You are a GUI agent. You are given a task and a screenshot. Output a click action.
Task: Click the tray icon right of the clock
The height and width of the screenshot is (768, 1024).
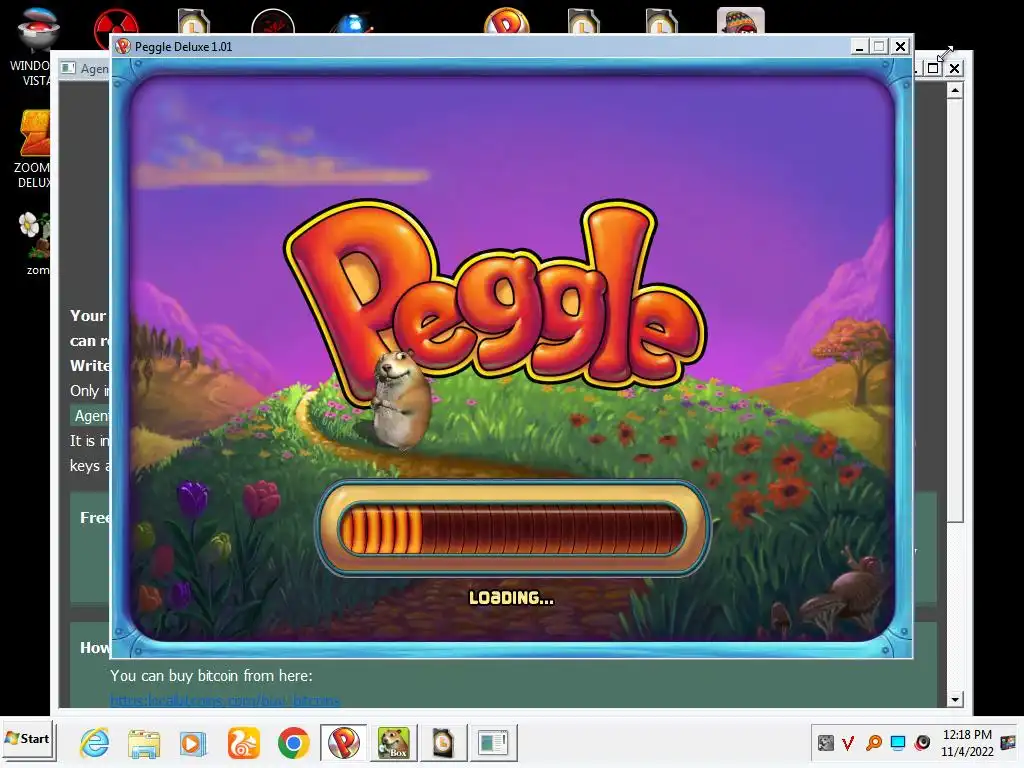[x=1008, y=743]
